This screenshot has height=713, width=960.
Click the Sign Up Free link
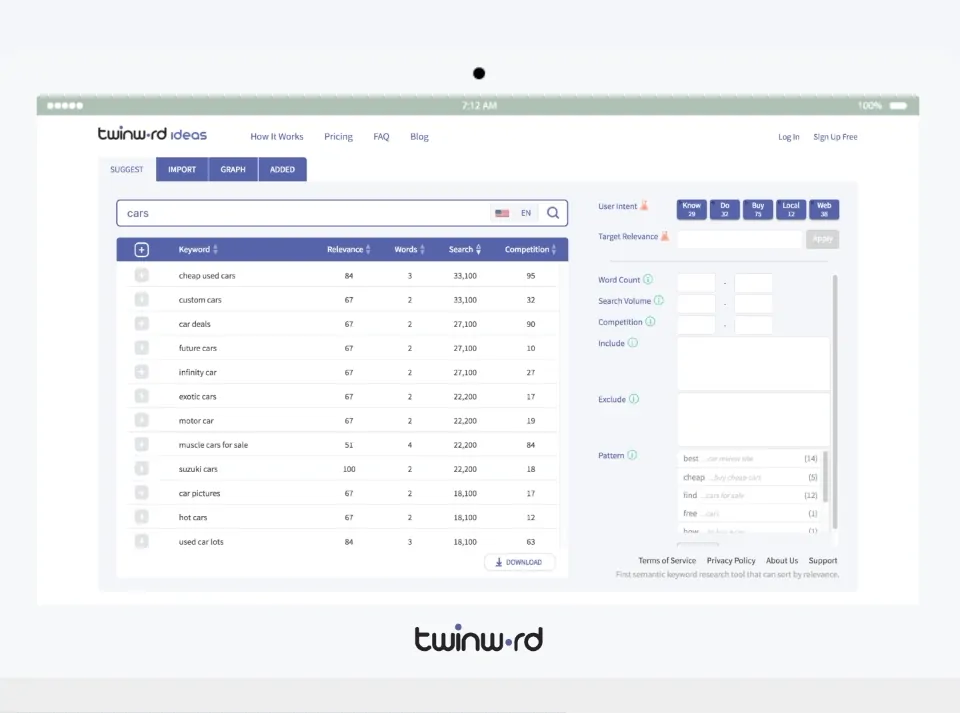tap(835, 137)
